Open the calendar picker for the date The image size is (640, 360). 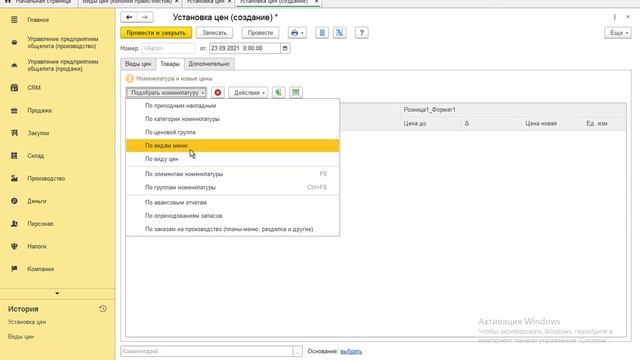click(285, 48)
